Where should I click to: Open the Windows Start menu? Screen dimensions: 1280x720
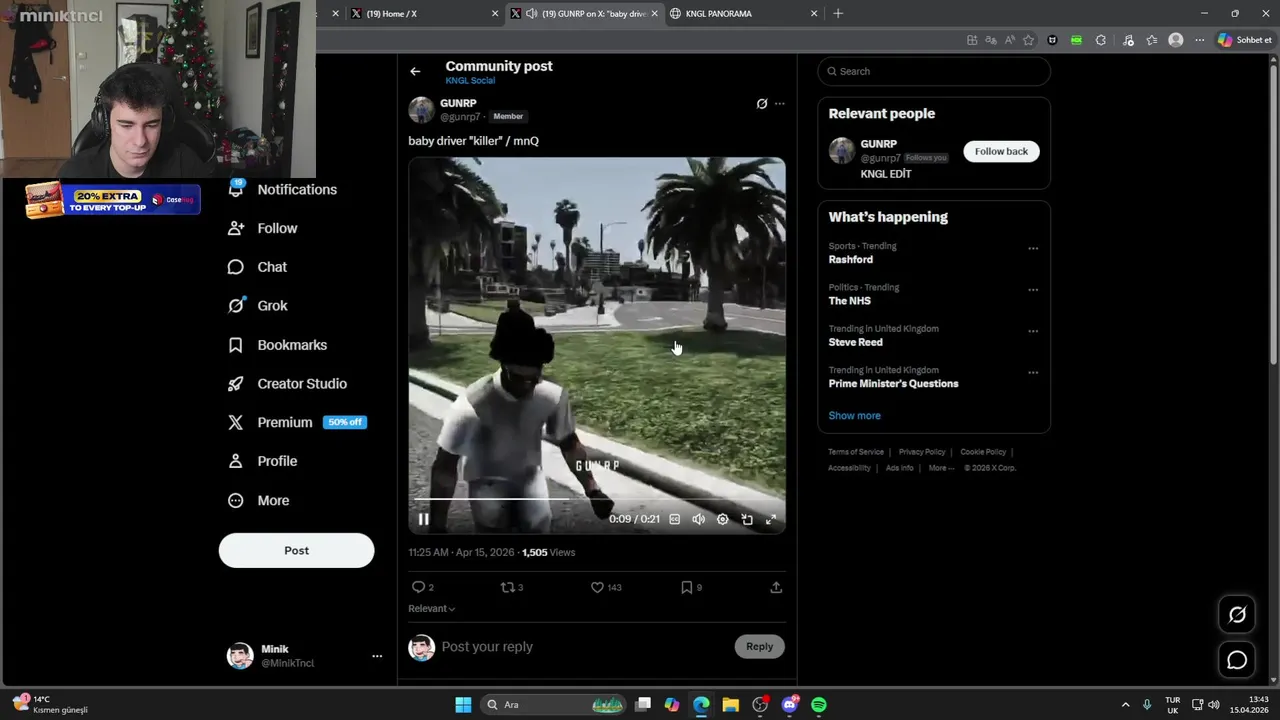point(463,705)
